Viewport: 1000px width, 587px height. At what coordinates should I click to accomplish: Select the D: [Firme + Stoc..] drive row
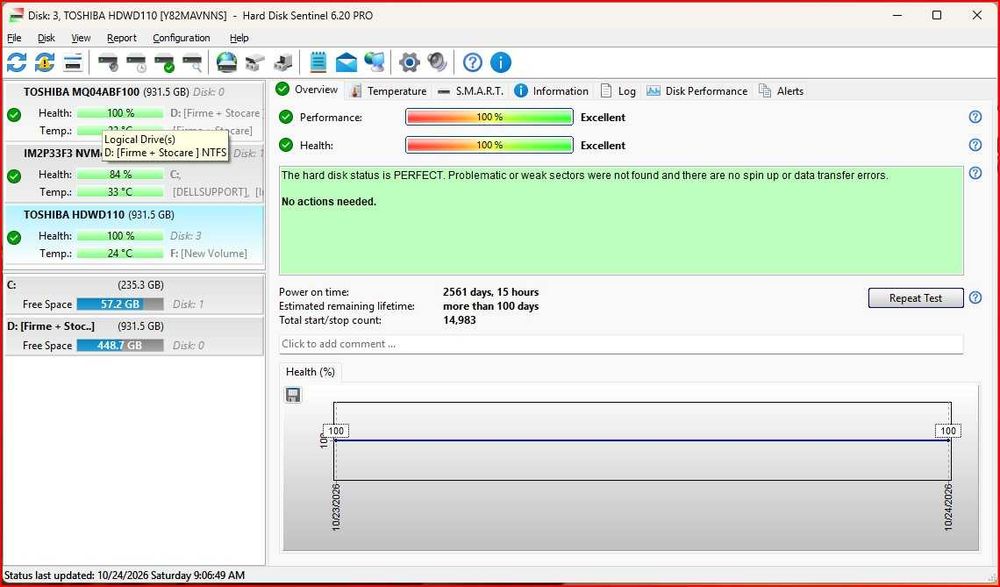tap(134, 336)
